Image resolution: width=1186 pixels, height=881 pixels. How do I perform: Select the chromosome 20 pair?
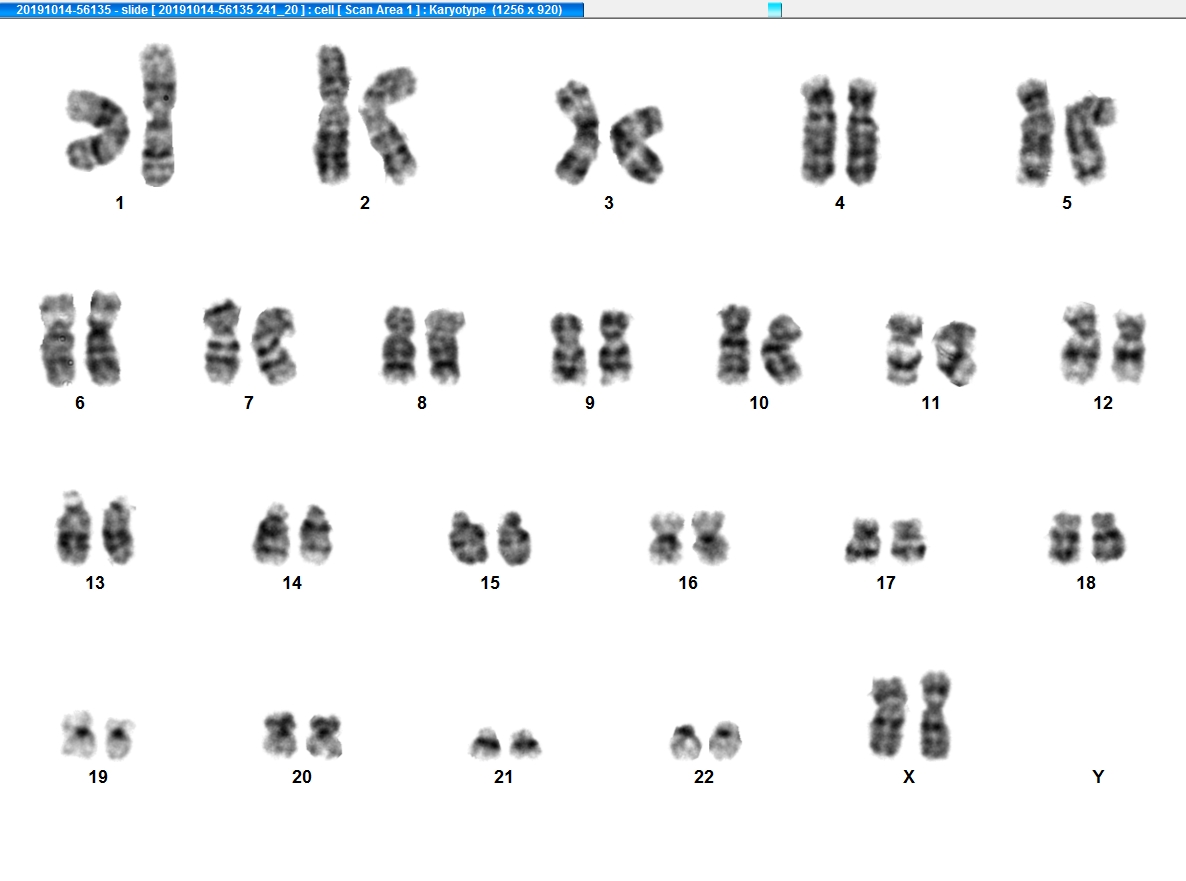coord(303,734)
